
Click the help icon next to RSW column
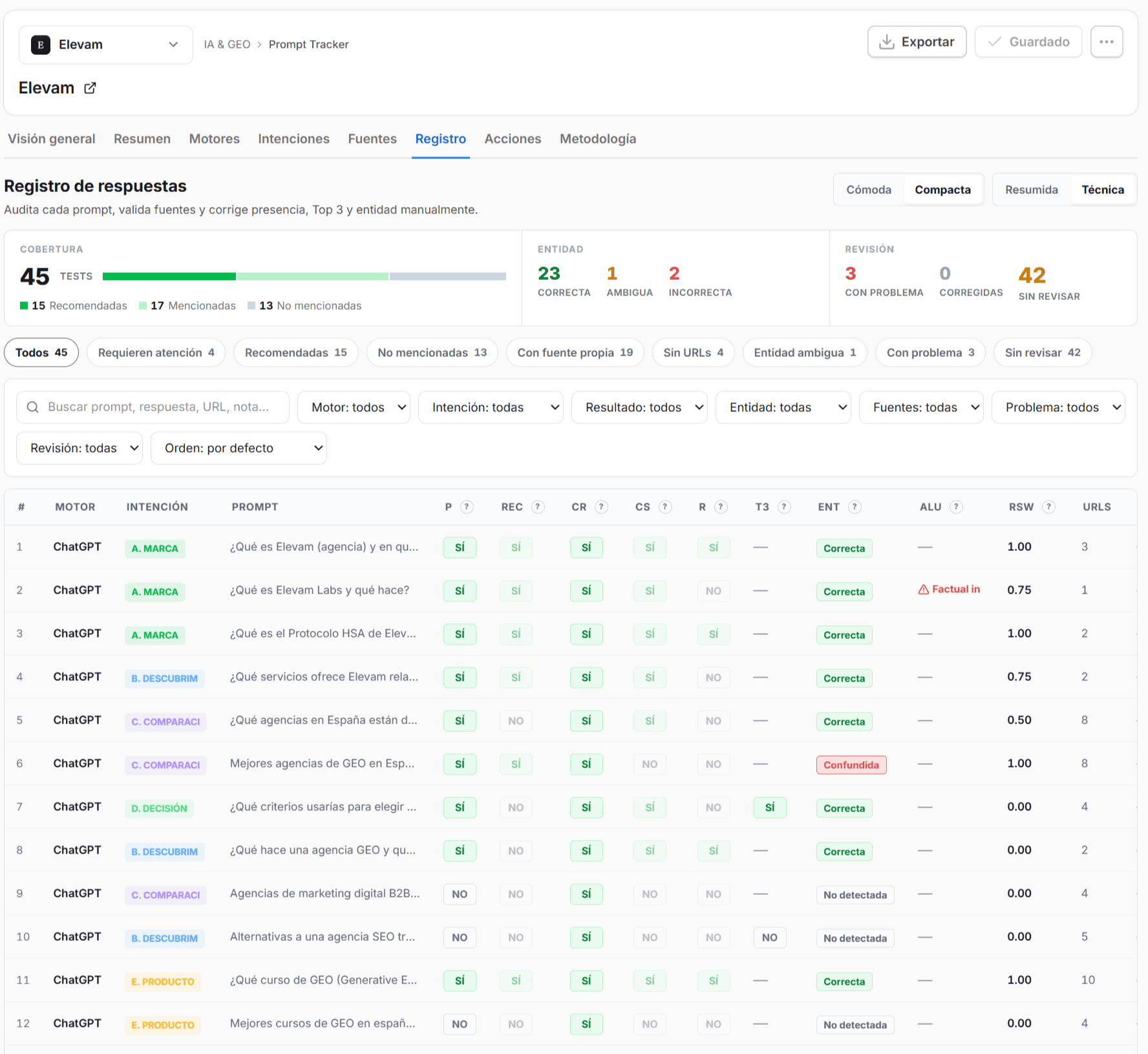tap(1049, 507)
